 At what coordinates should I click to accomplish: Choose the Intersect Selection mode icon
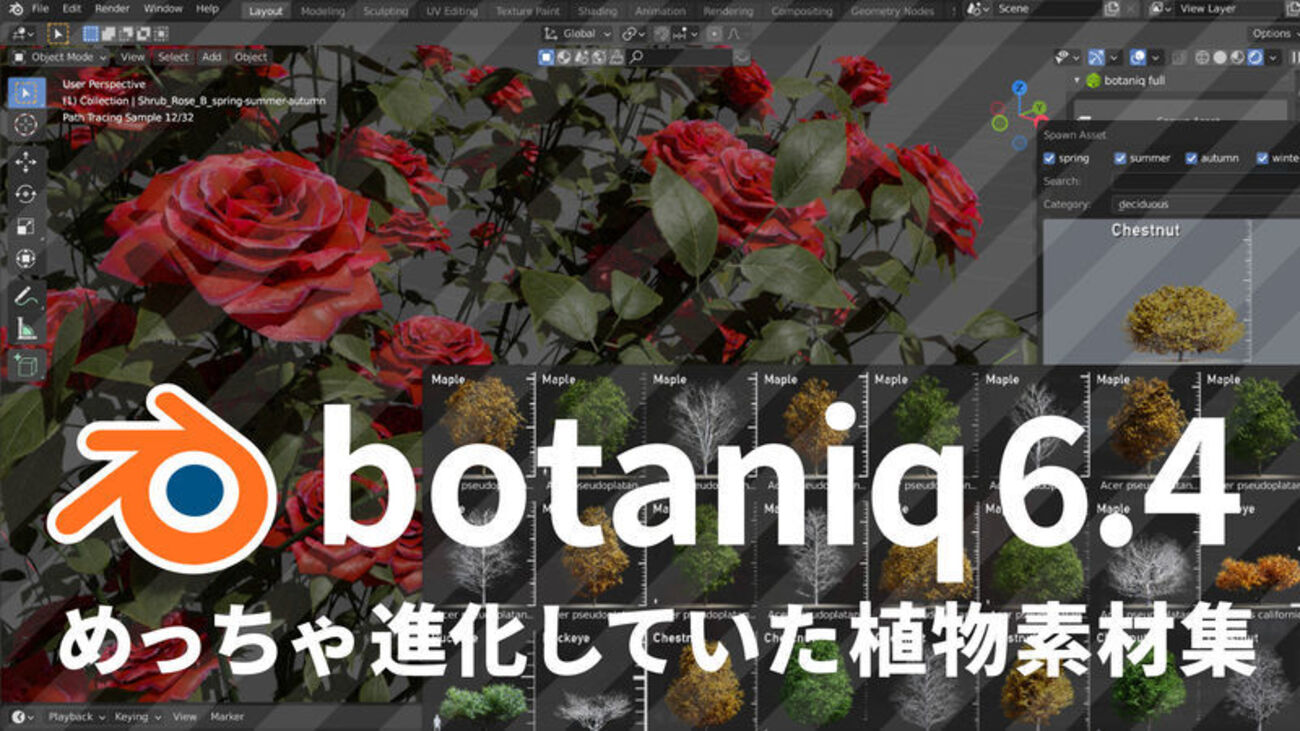click(x=160, y=33)
